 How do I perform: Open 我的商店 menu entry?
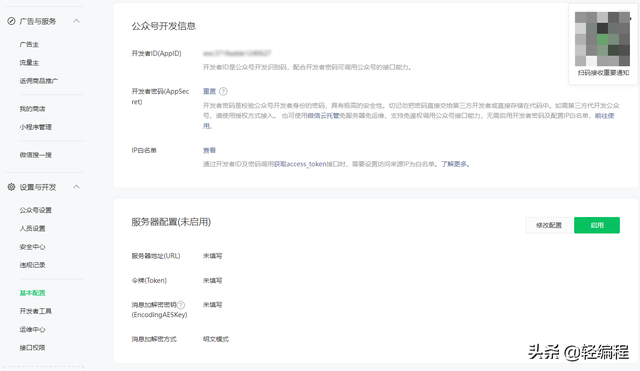(32, 109)
